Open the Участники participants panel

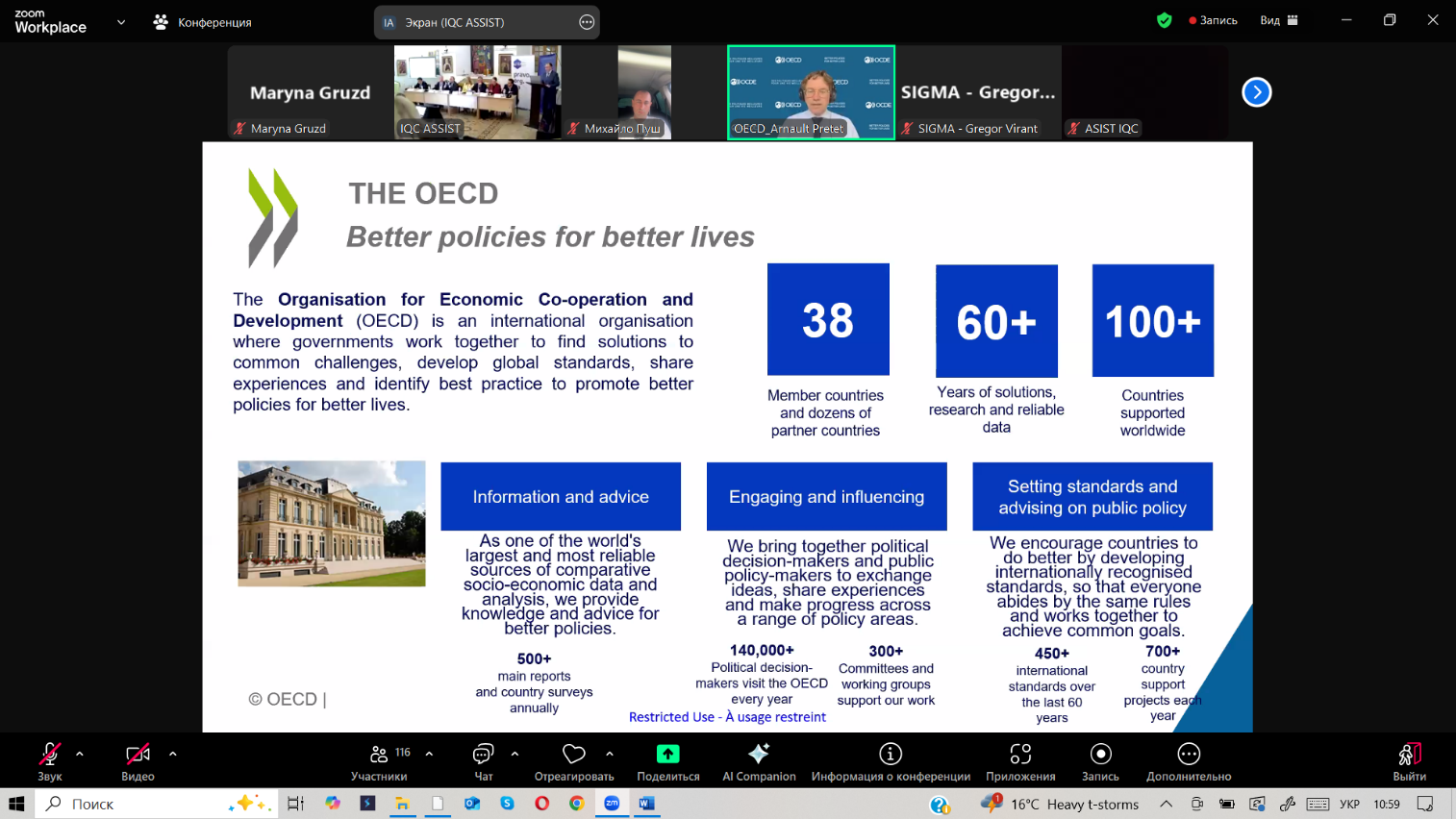tap(379, 761)
